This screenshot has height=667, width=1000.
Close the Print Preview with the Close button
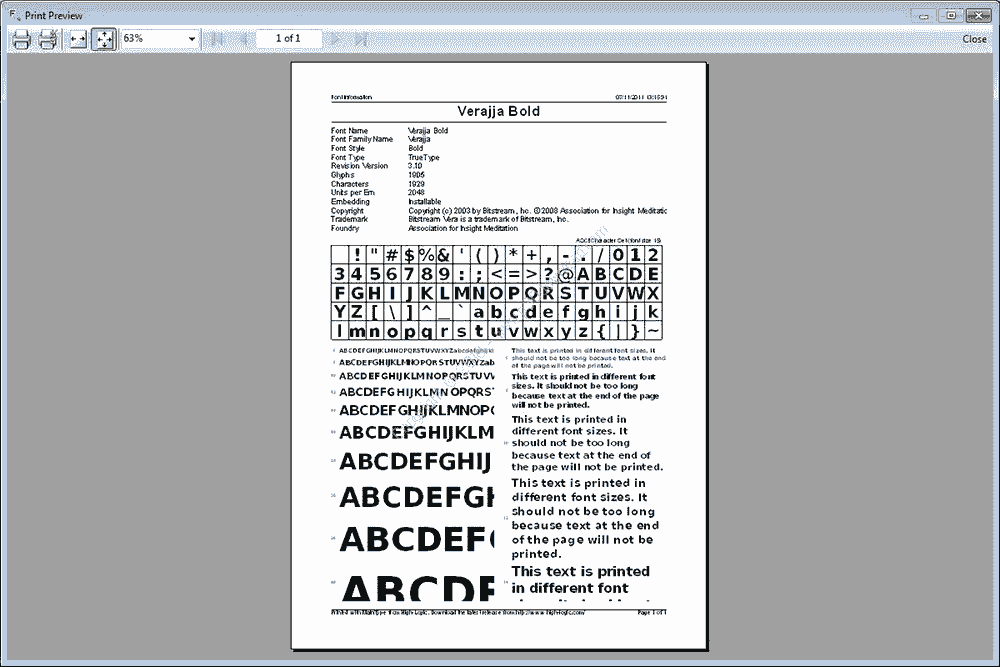[973, 38]
